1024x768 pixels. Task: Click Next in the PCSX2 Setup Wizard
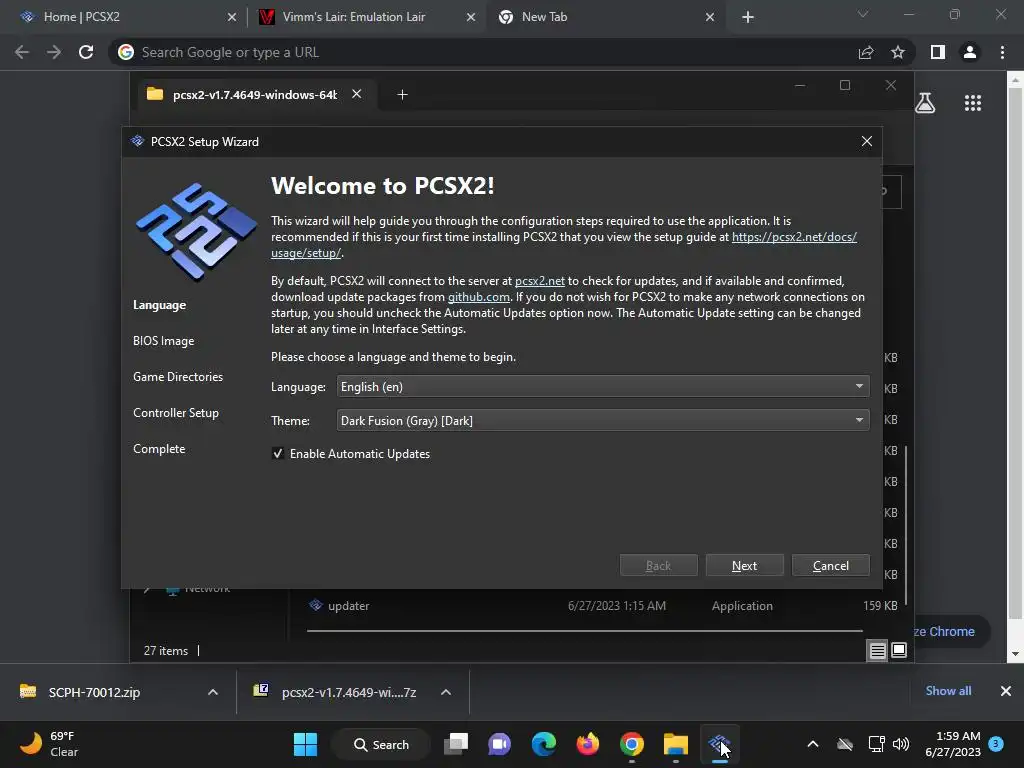(744, 566)
